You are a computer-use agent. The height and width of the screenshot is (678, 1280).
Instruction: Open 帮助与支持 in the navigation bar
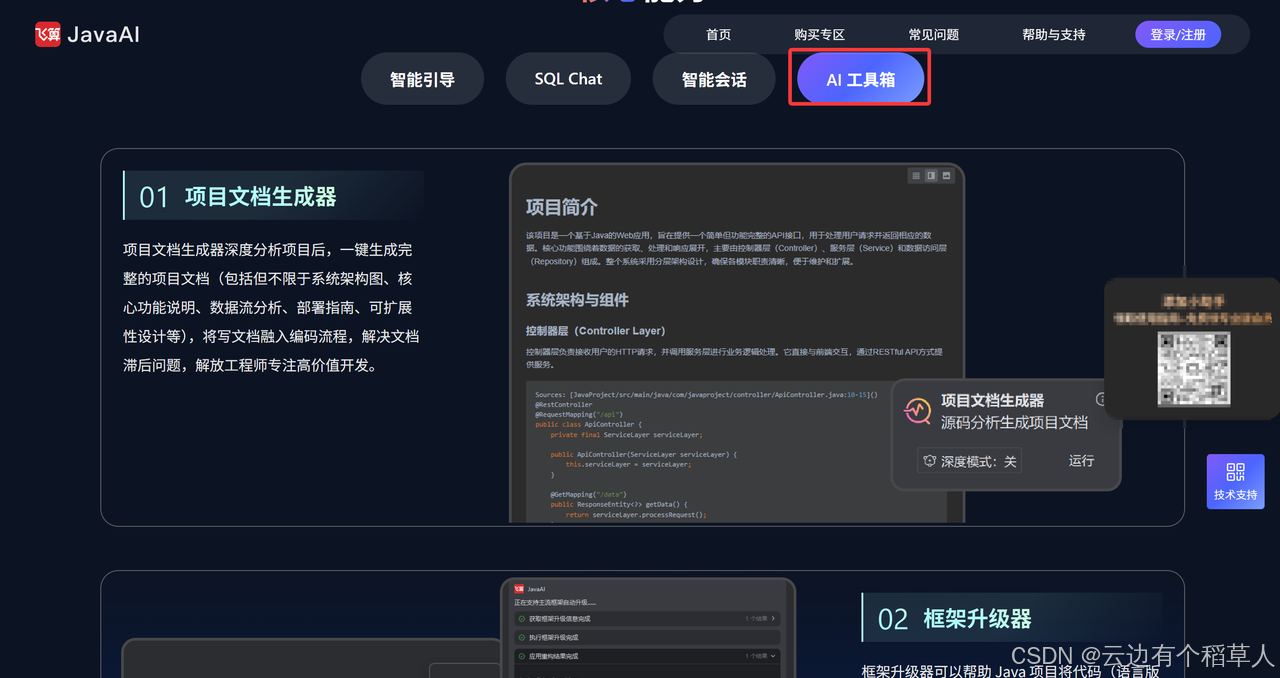(1053, 34)
